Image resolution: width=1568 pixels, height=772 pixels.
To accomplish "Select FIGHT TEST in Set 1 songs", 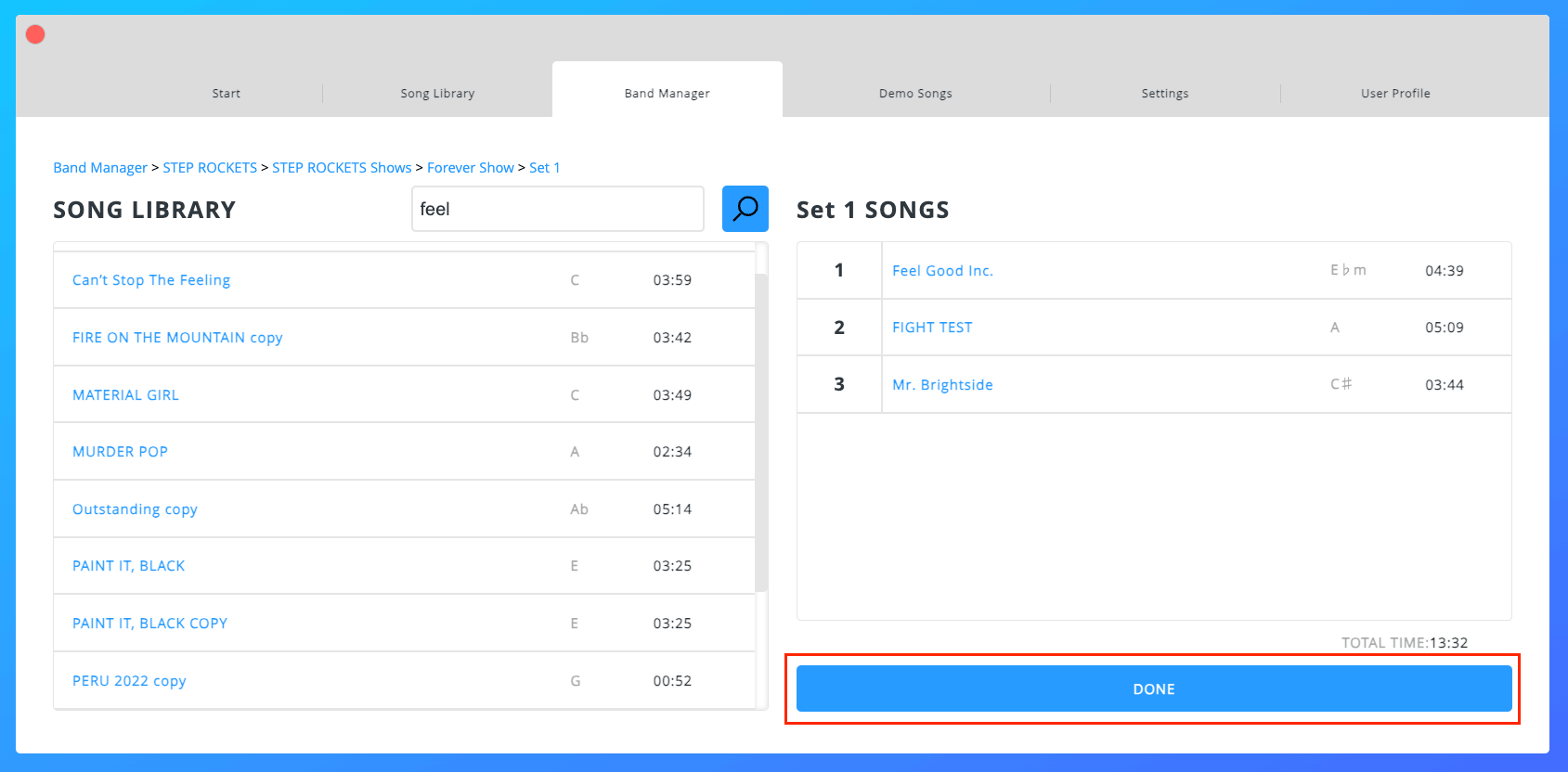I will pos(932,328).
